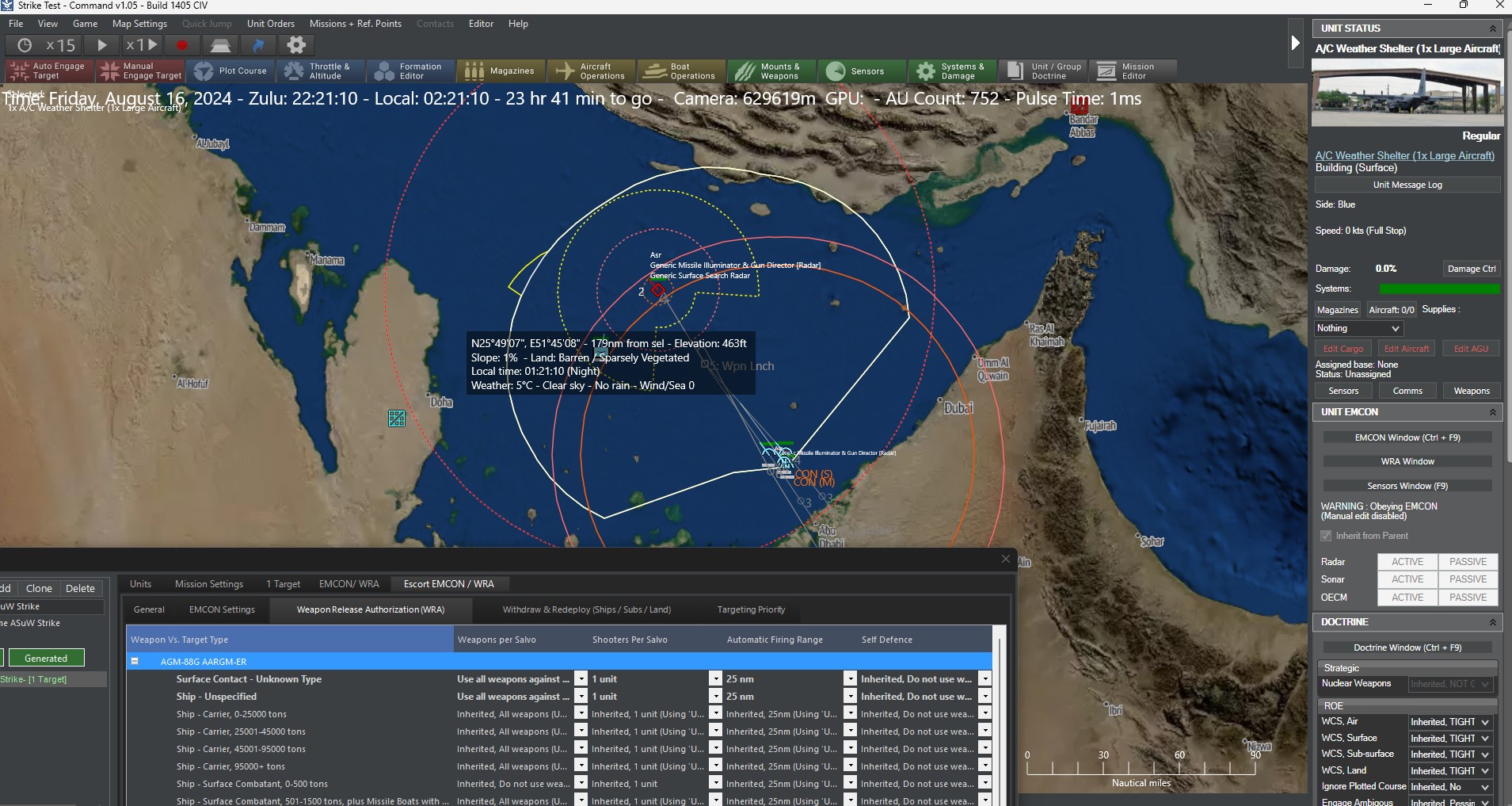Click the Auto Engage Target icon
This screenshot has height=806, width=1512.
(x=20, y=71)
